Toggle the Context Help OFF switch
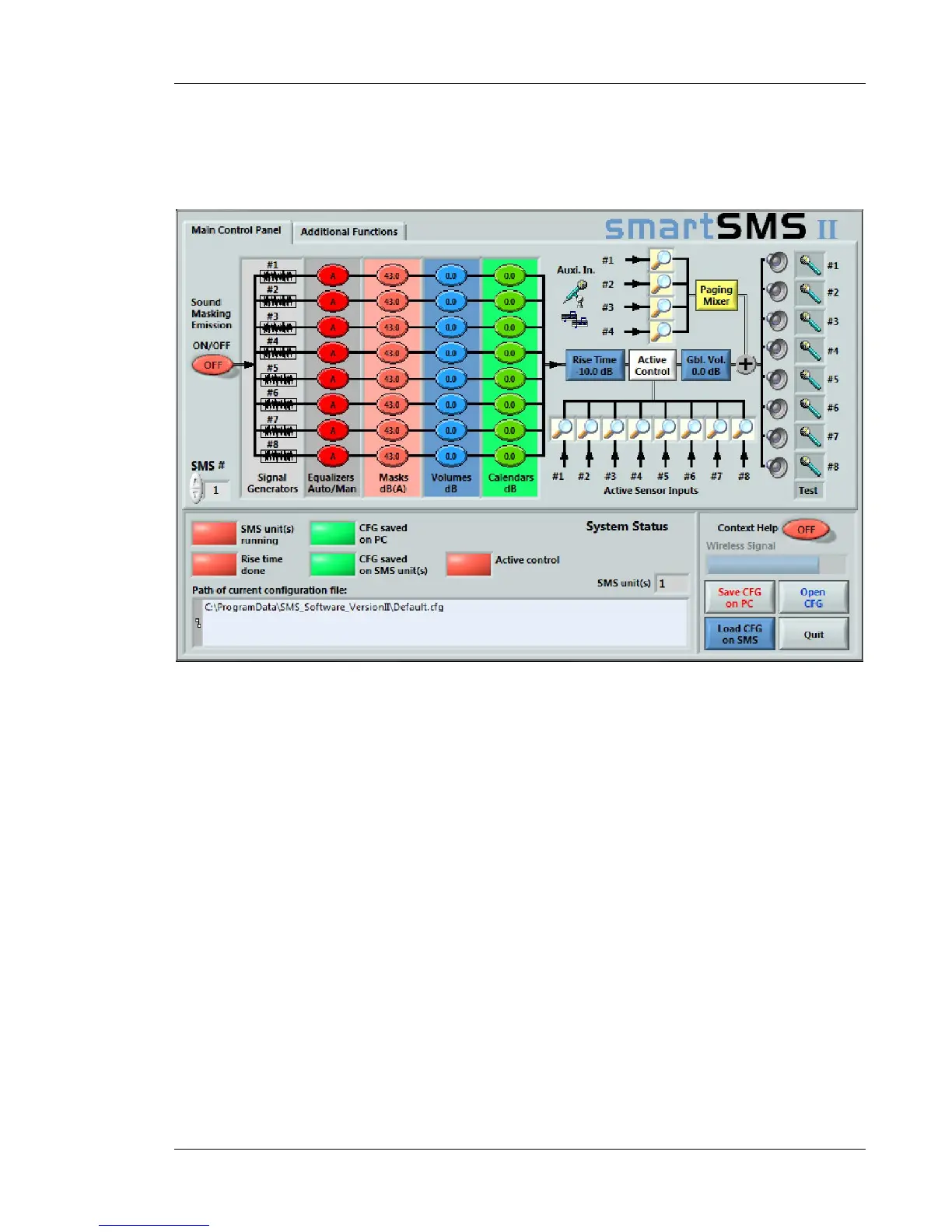 (x=807, y=530)
